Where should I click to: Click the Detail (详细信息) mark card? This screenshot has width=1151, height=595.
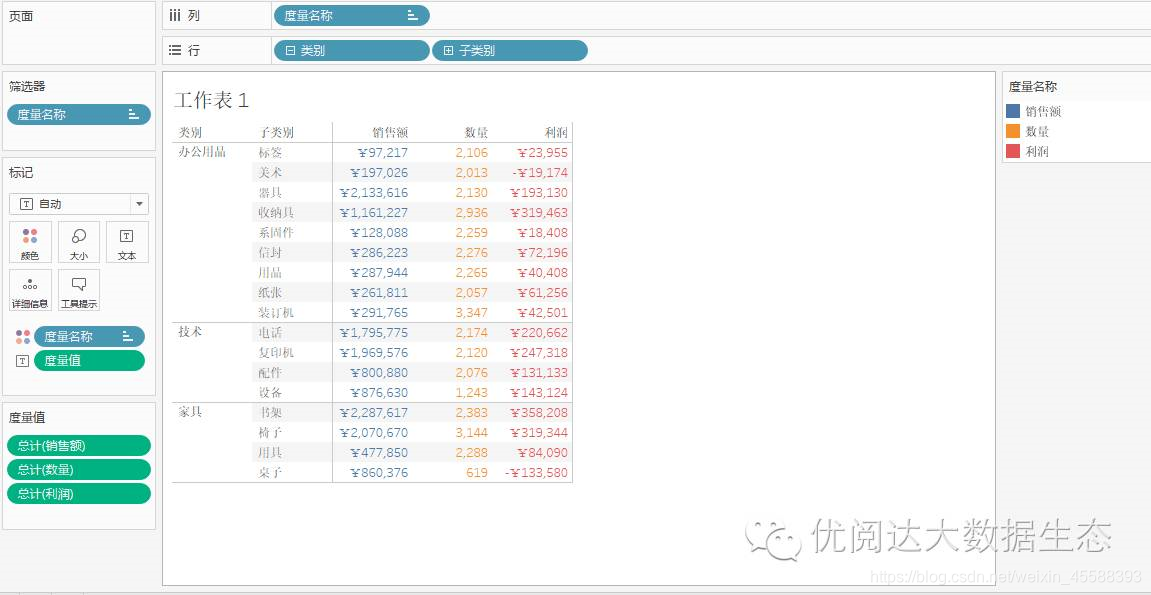30,291
